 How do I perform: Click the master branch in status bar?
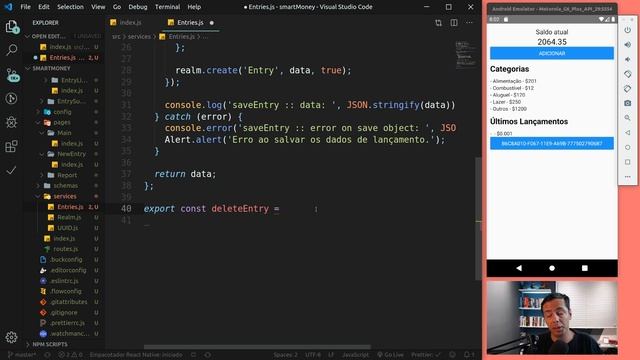tap(22, 355)
